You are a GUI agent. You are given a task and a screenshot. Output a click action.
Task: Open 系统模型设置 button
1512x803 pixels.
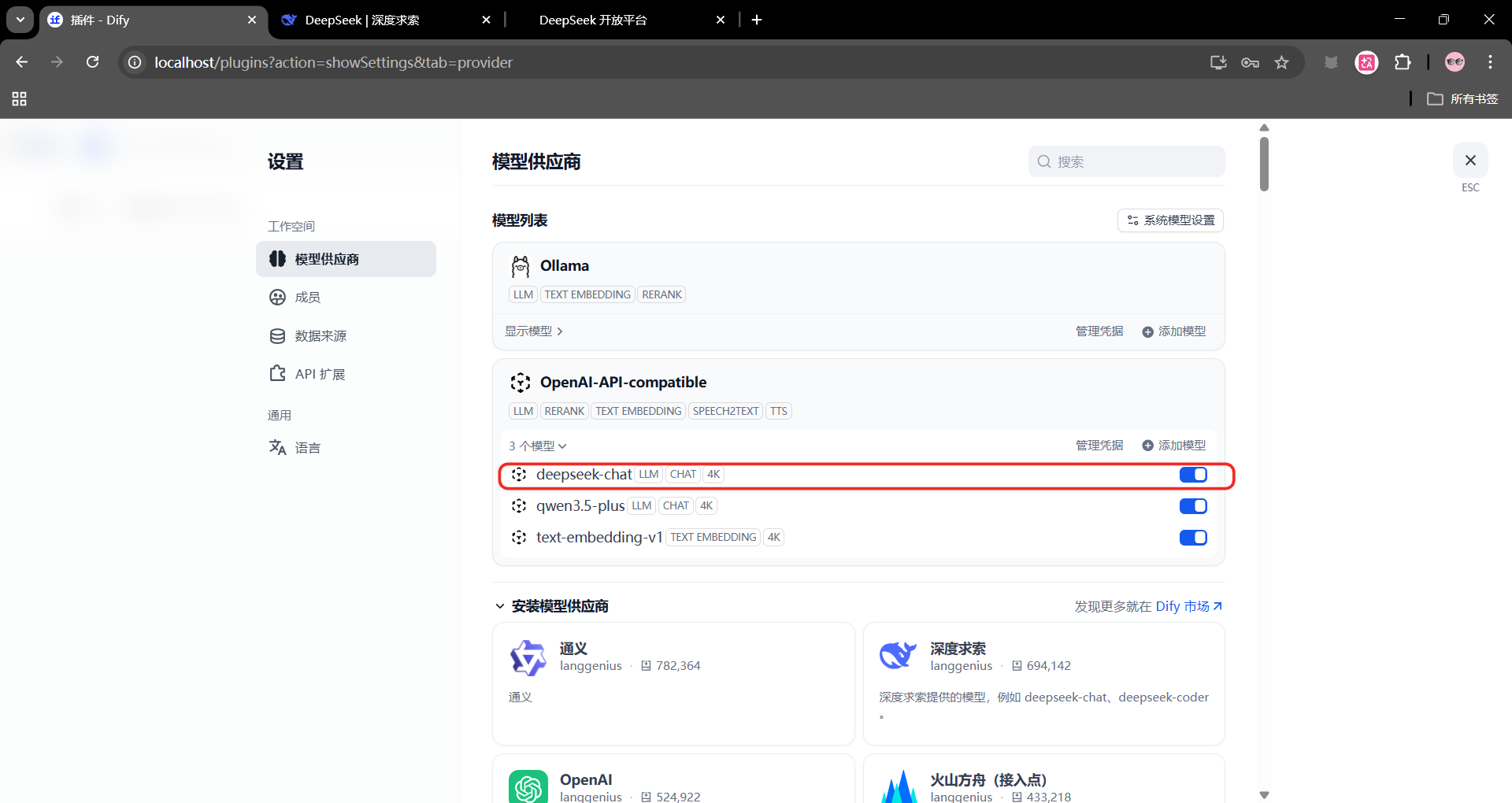click(1170, 220)
